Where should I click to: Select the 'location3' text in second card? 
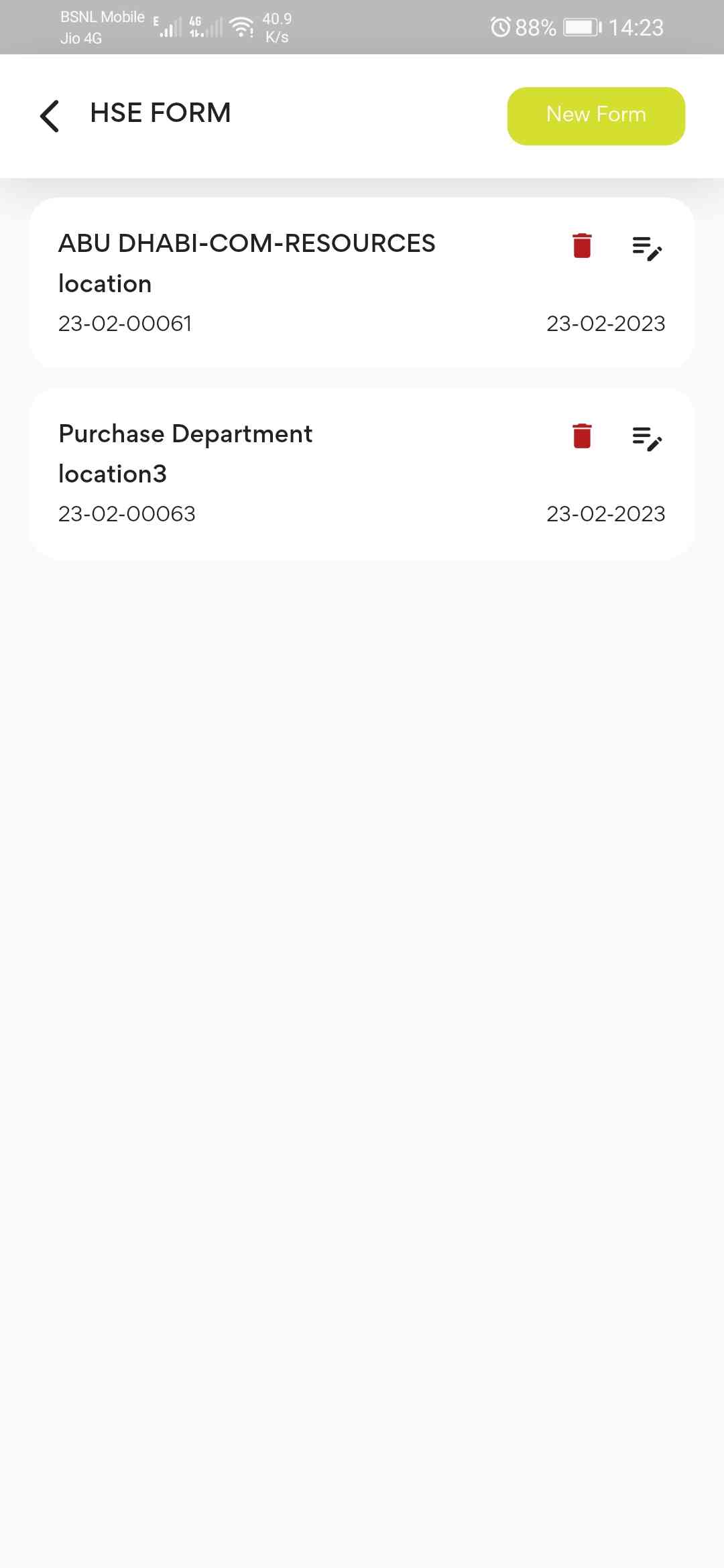tap(113, 474)
